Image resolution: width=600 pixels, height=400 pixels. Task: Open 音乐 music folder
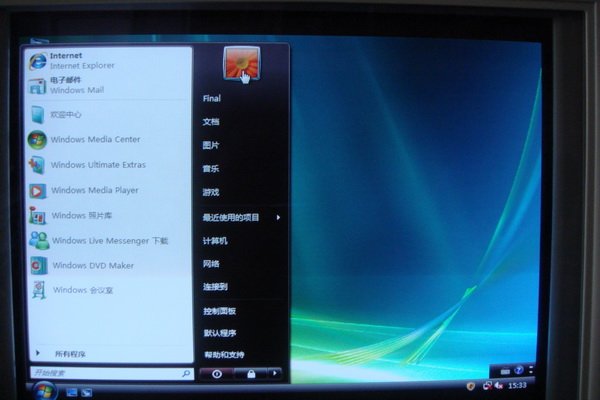[211, 168]
